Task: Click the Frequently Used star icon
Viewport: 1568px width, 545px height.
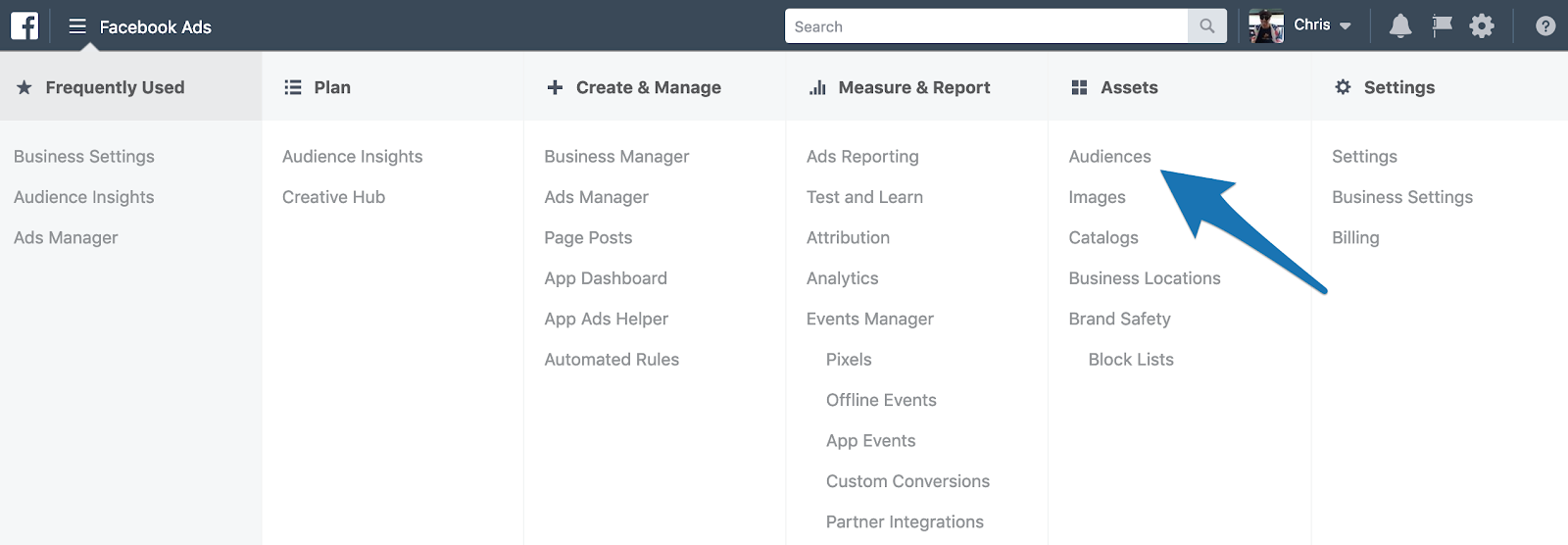Action: tap(24, 87)
